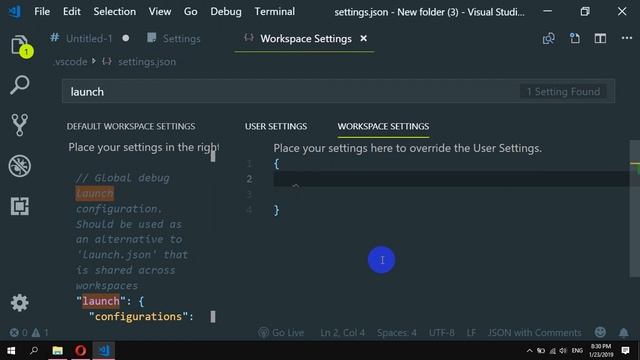
Task: Click the feedback smiley icon
Action: point(600,332)
